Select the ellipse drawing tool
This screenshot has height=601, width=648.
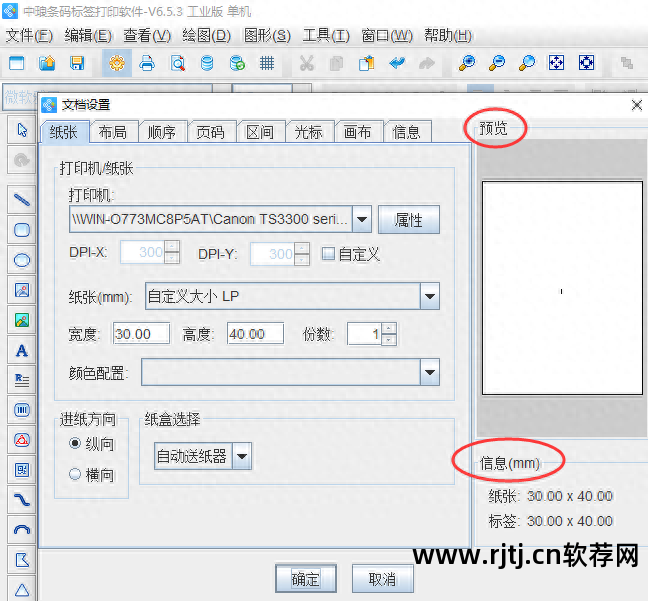pyautogui.click(x=22, y=260)
